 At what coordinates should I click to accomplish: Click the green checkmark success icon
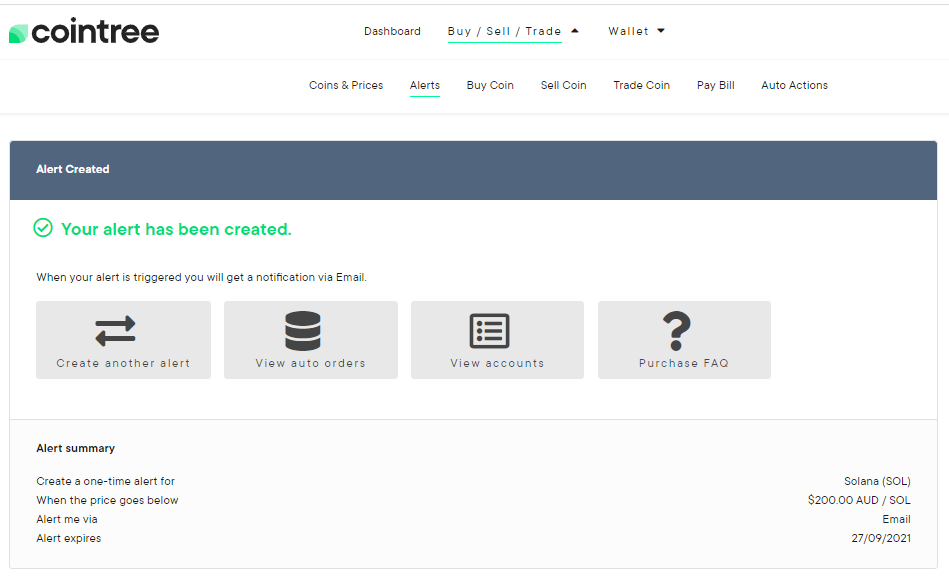coord(43,228)
